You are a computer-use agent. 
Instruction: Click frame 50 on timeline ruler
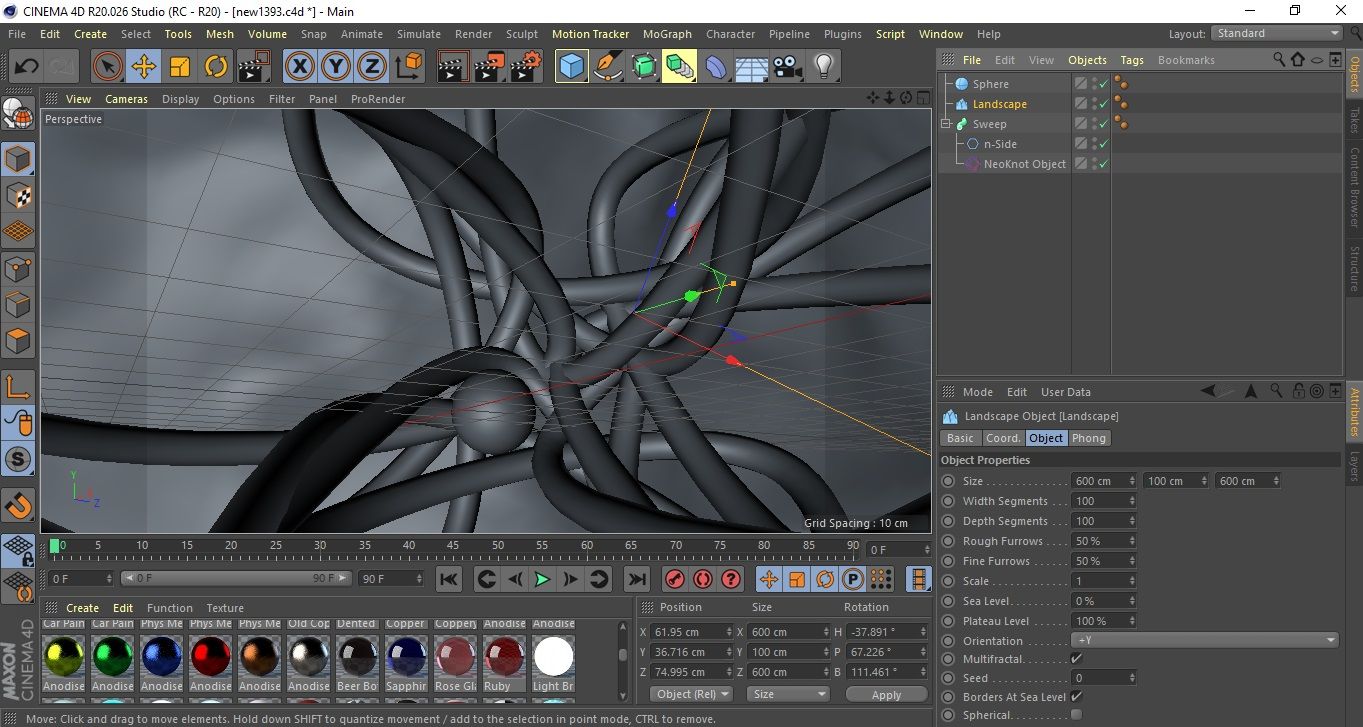tap(497, 546)
